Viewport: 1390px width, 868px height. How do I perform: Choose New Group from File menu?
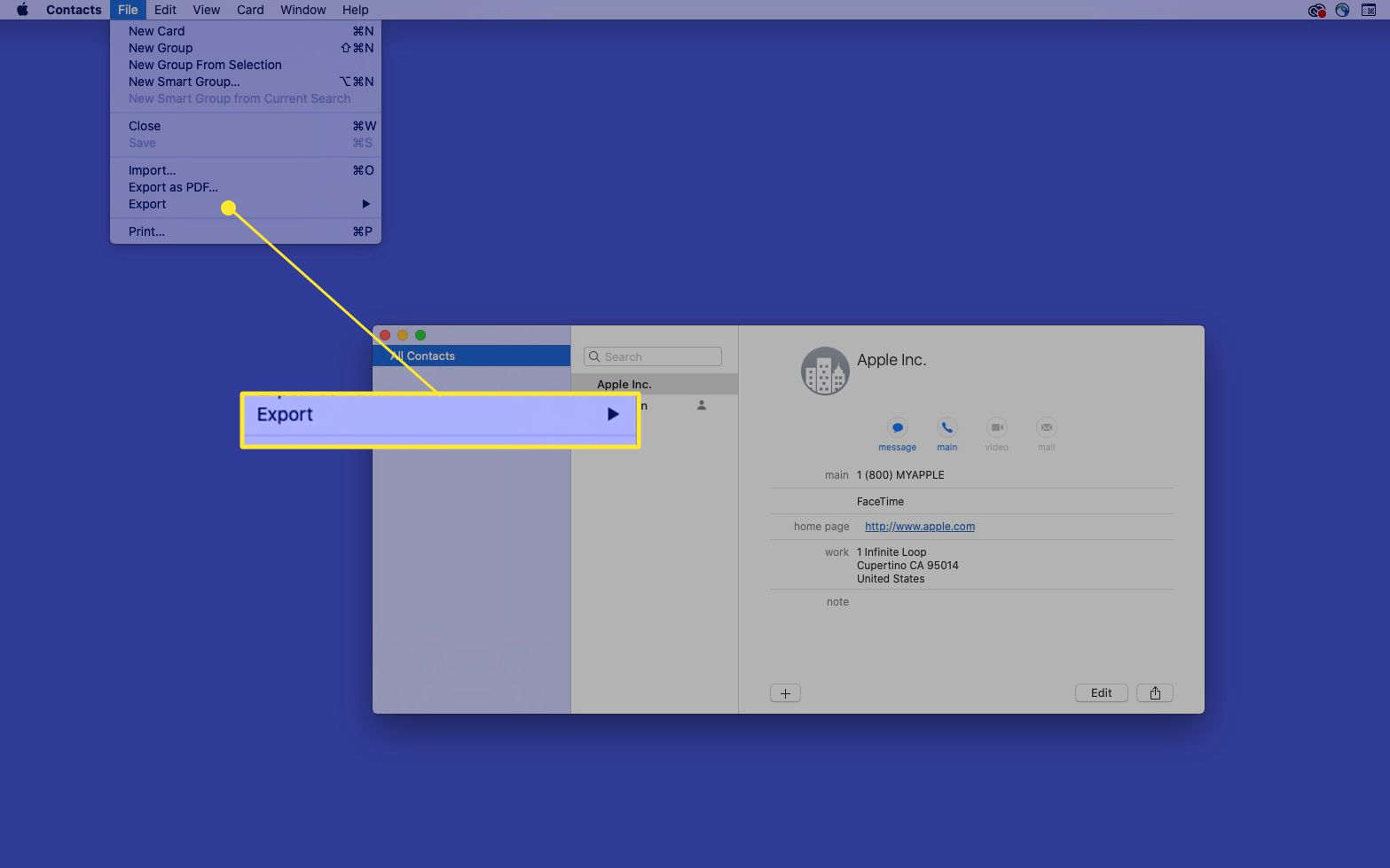coord(246,48)
